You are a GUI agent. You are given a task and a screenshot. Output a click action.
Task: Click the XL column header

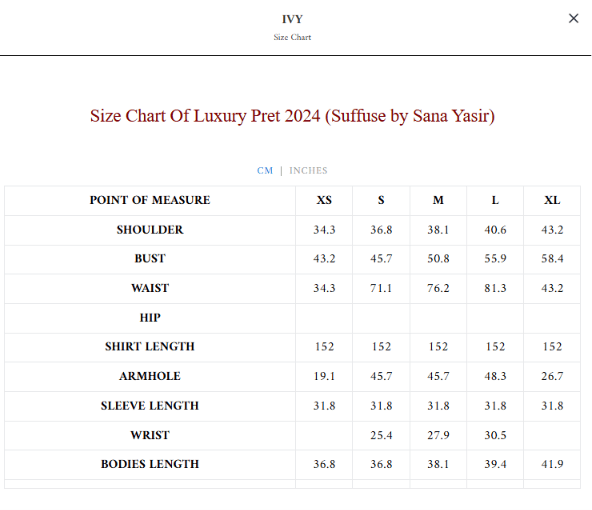pyautogui.click(x=552, y=200)
